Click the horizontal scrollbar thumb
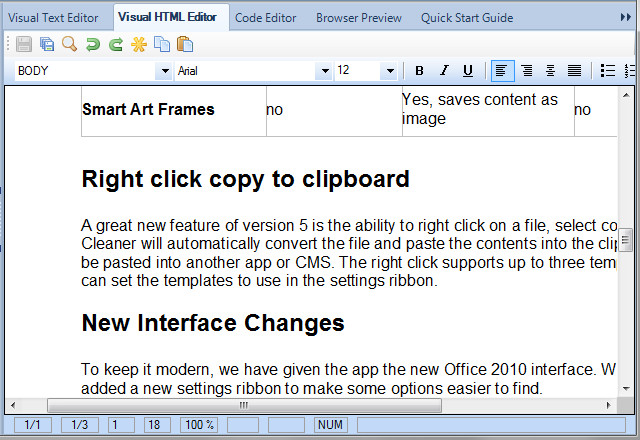Image resolution: width=640 pixels, height=440 pixels. (x=244, y=405)
